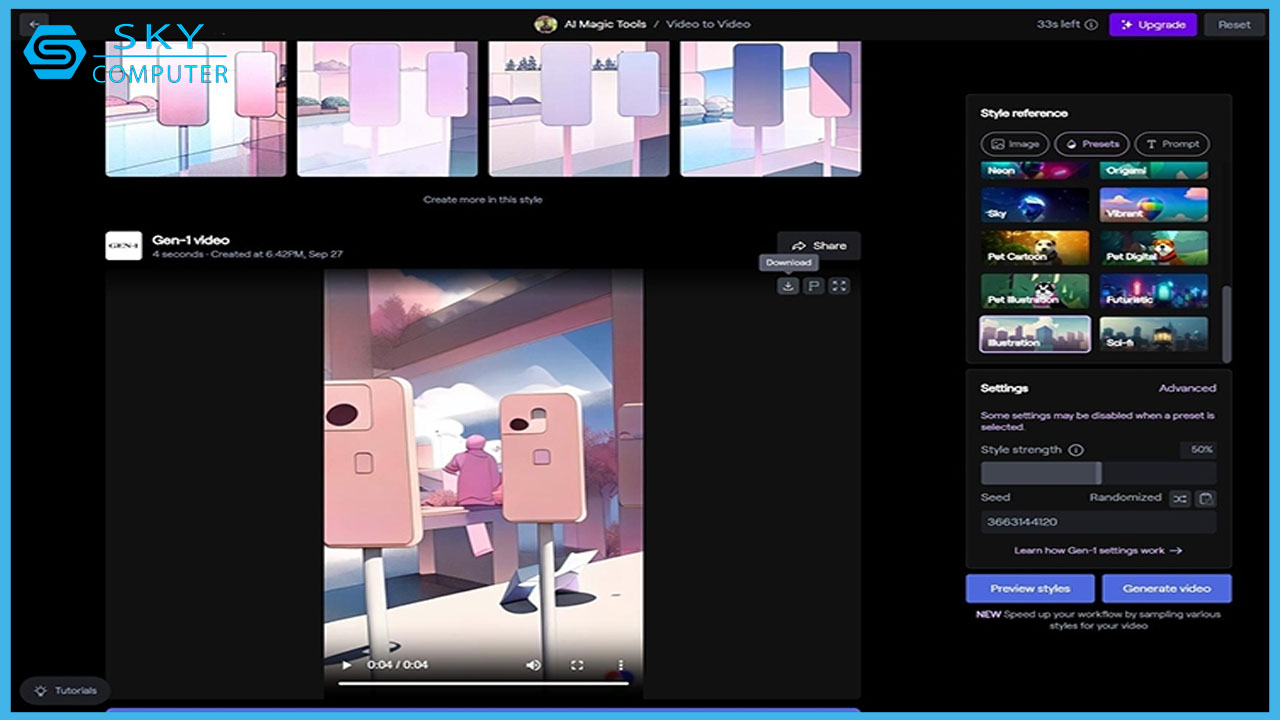Screen dimensions: 1280x720
Task: Switch to the Image style reference tab
Action: [x=1014, y=144]
